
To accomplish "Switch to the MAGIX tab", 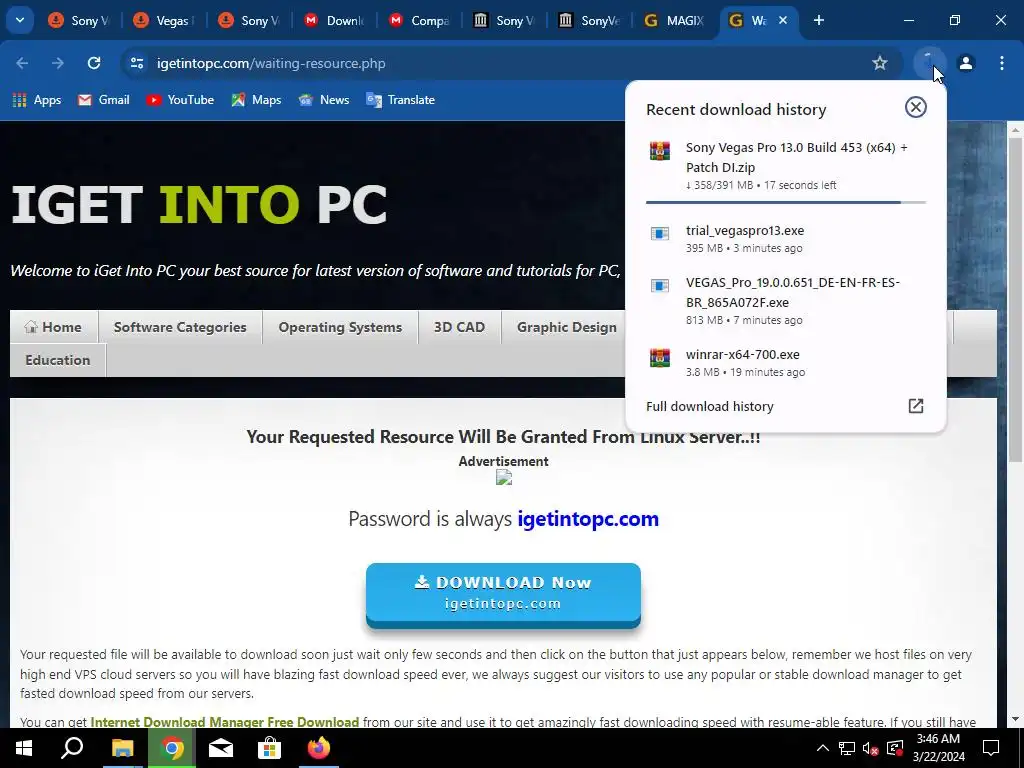I will [x=674, y=20].
